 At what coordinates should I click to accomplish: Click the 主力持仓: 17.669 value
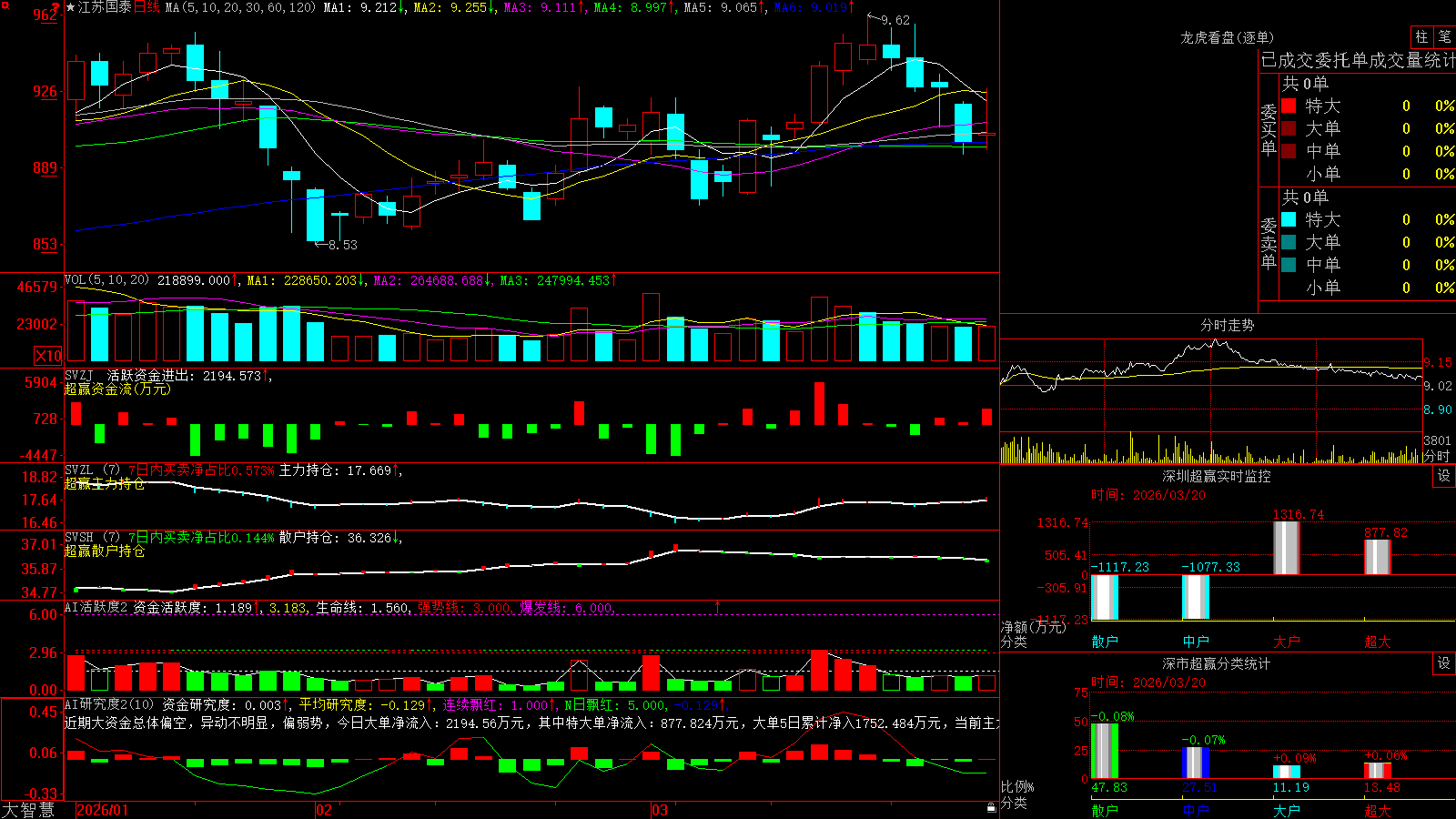[335, 470]
